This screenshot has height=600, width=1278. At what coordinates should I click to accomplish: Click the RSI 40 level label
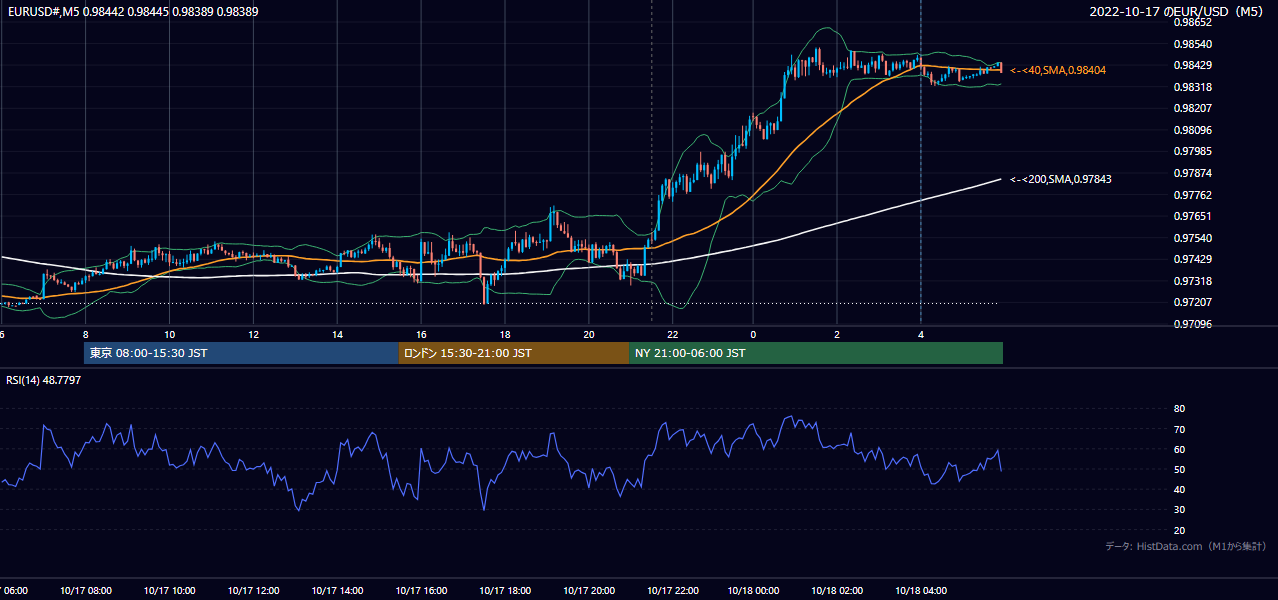tap(1179, 489)
